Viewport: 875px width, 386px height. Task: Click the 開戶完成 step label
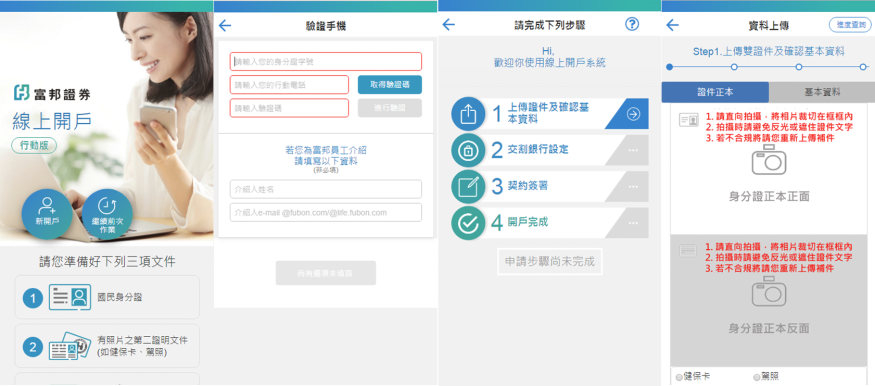pyautogui.click(x=528, y=222)
